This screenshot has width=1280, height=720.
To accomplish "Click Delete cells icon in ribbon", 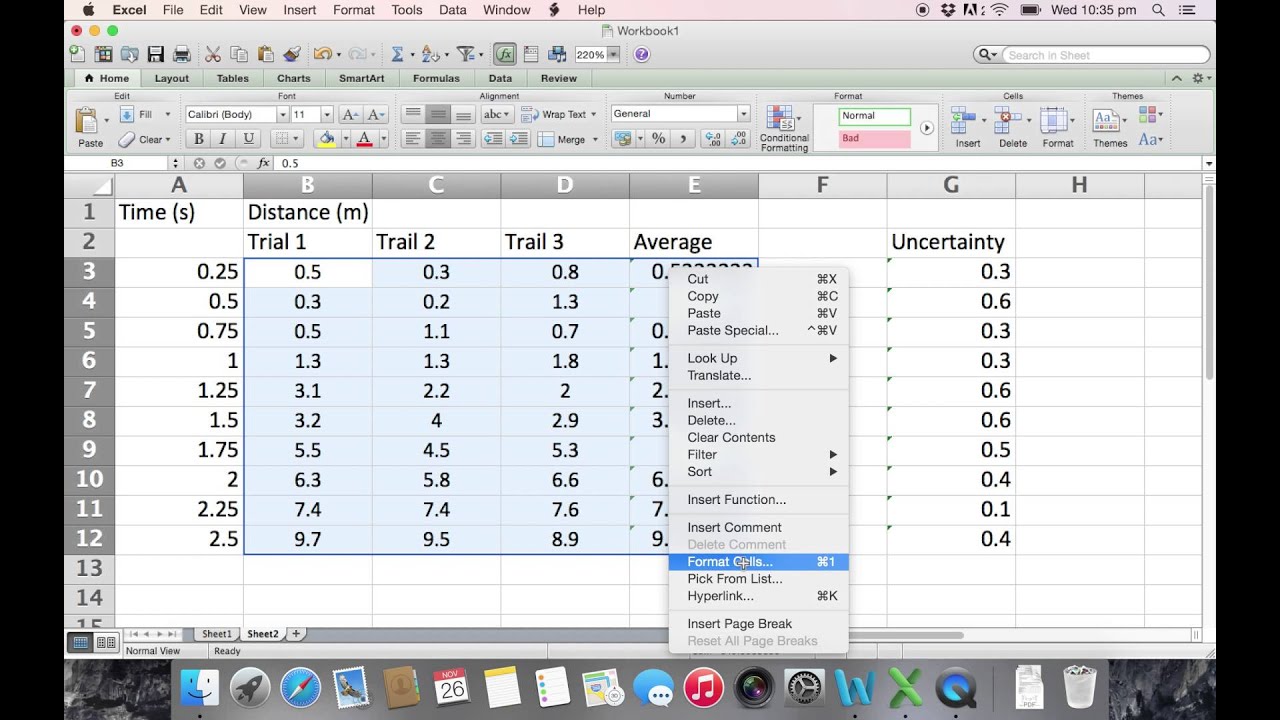I will pyautogui.click(x=1008, y=120).
